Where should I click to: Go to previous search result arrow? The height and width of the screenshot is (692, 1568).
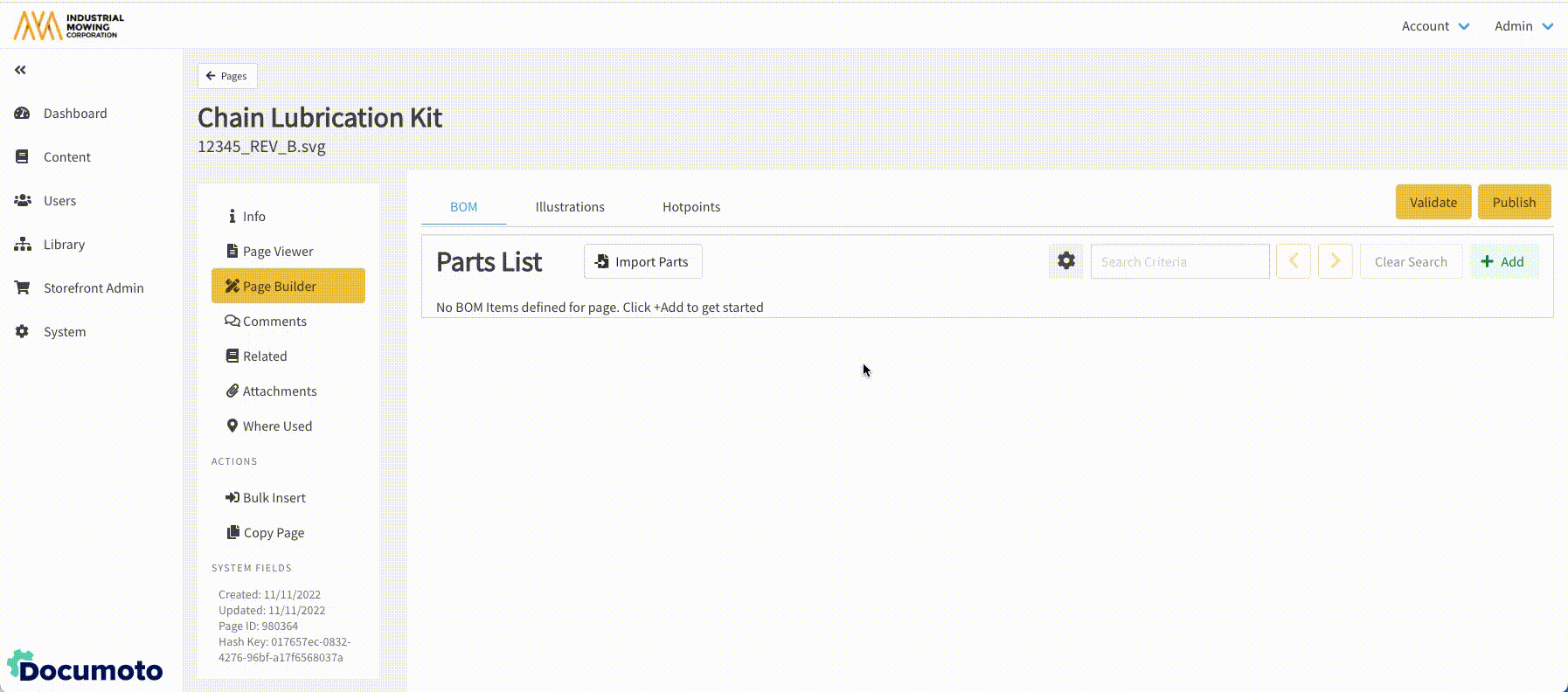1293,261
